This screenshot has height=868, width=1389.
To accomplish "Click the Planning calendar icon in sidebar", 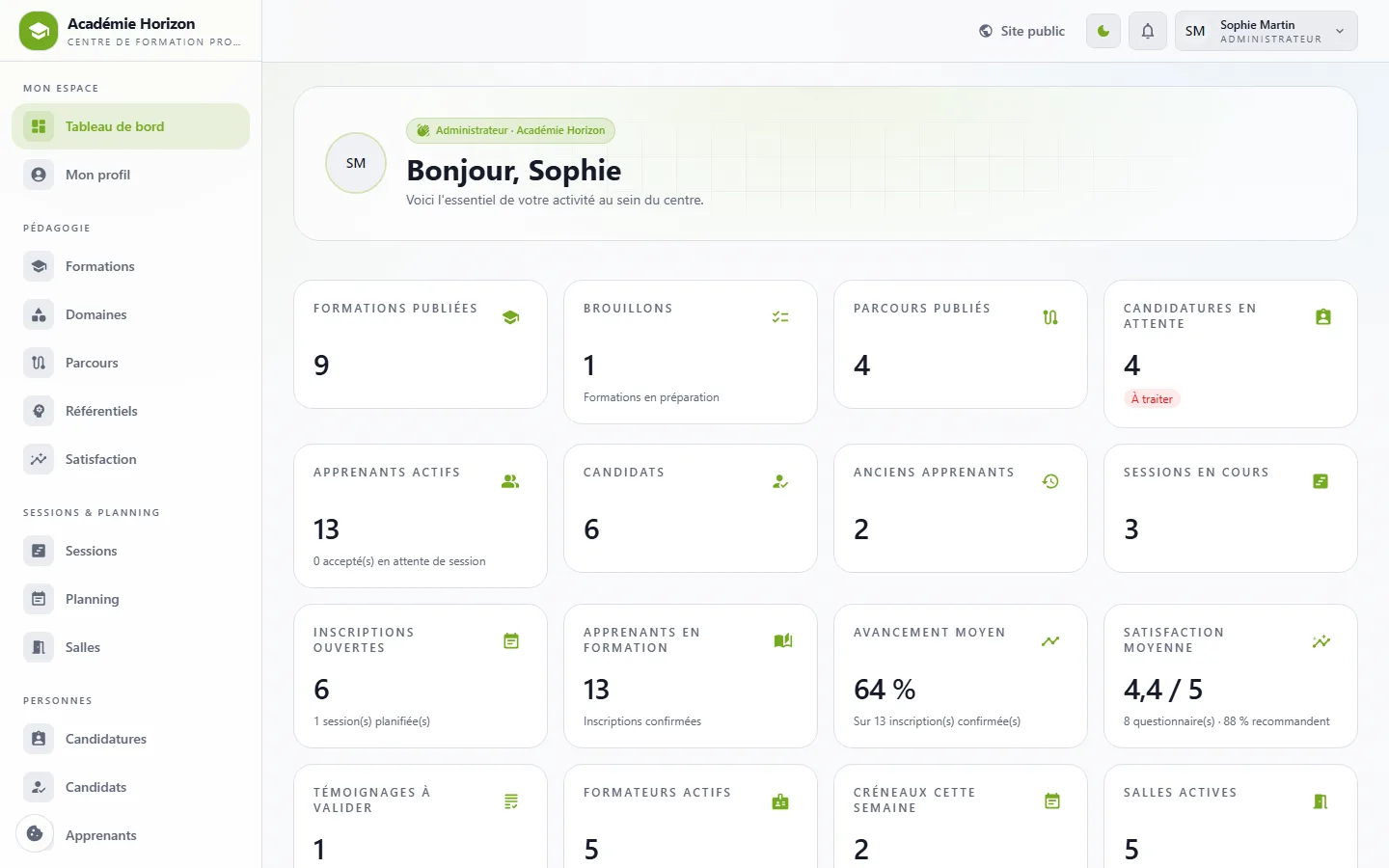I will point(39,599).
